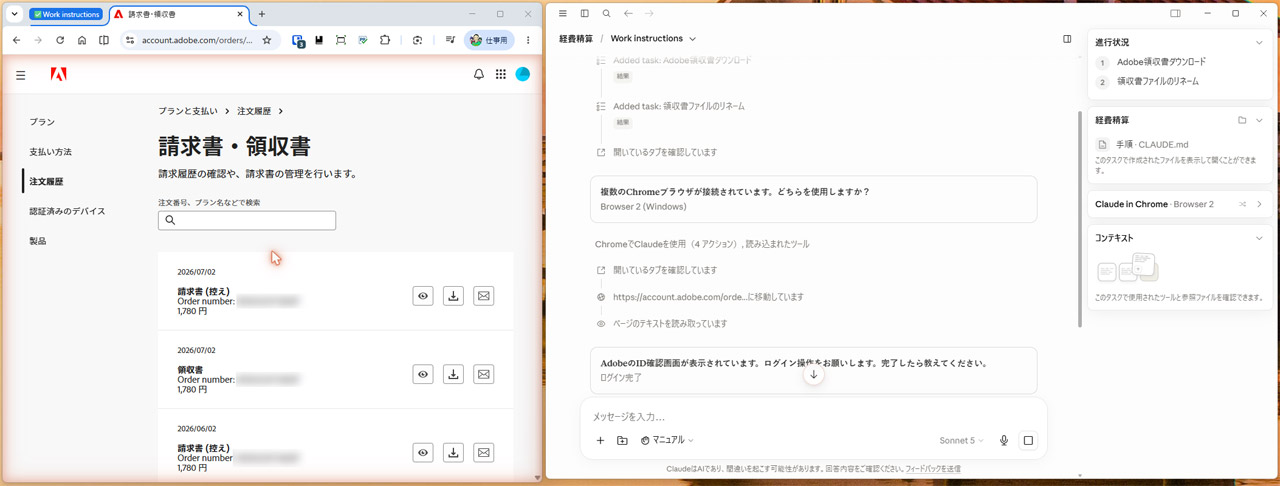The height and width of the screenshot is (486, 1280).
Task: Open Chrome media control icon
Action: 450,40
